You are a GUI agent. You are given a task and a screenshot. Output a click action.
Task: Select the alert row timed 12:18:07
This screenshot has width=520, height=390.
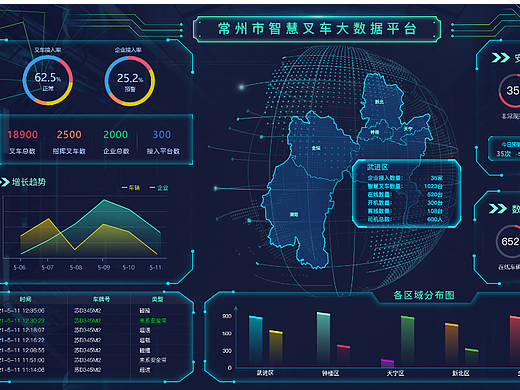pos(96,330)
